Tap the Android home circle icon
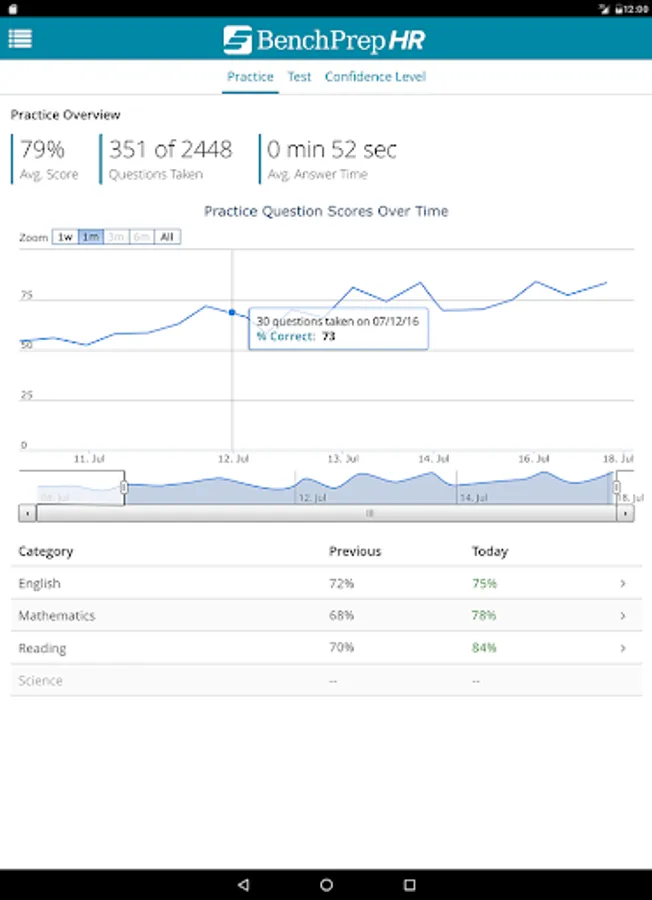 coord(326,885)
